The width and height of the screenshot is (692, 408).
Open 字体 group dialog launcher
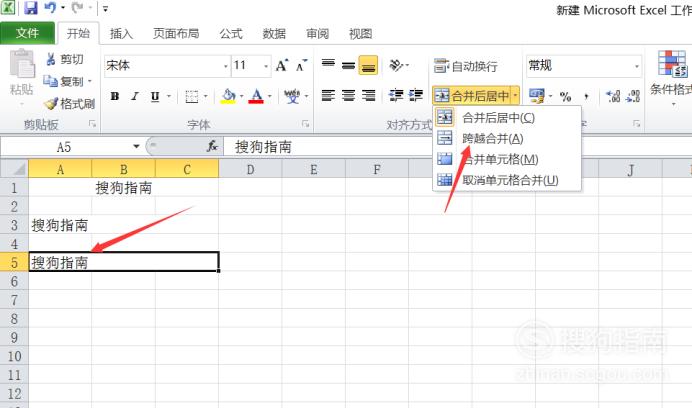point(305,125)
